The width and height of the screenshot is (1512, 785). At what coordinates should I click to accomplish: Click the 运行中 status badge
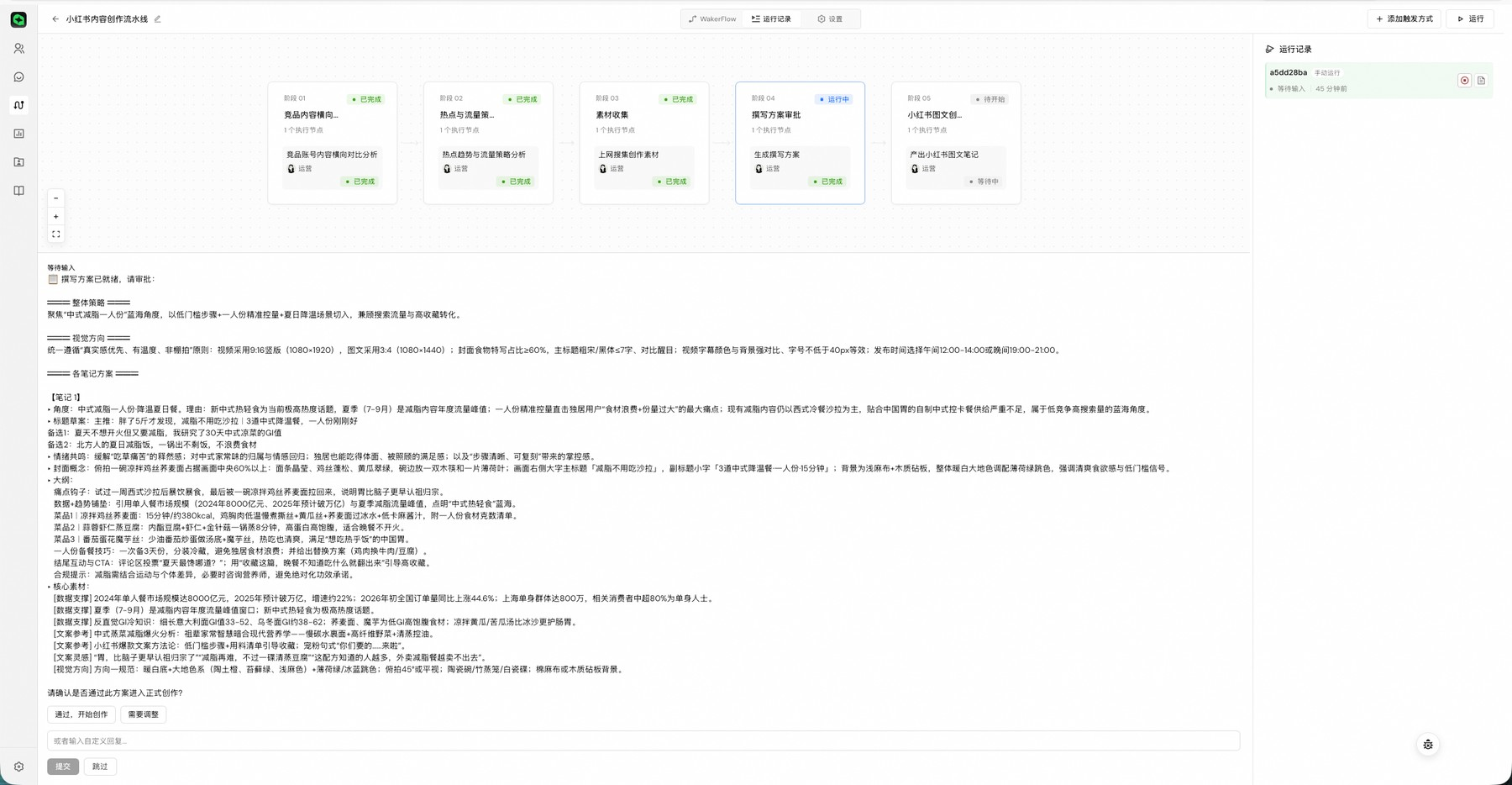pos(835,99)
